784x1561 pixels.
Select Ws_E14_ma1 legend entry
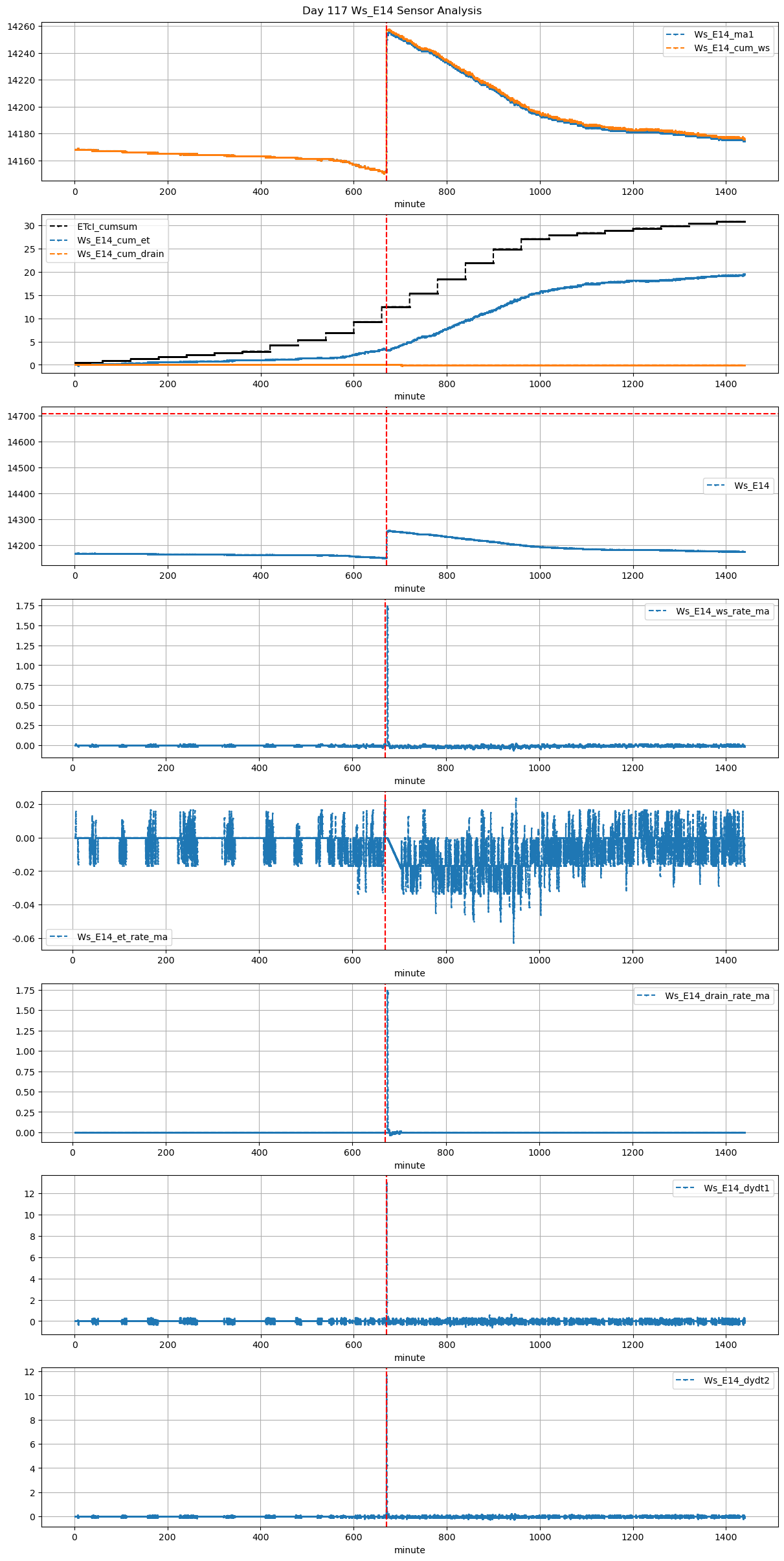pos(723,35)
